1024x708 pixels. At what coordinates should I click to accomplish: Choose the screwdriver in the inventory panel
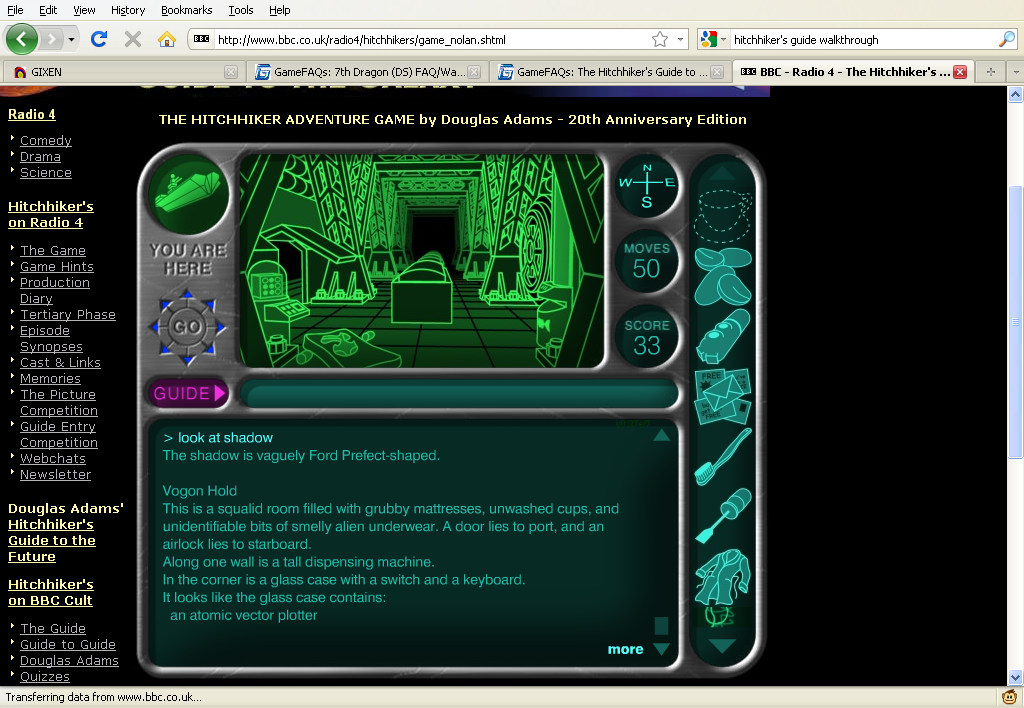coord(722,513)
